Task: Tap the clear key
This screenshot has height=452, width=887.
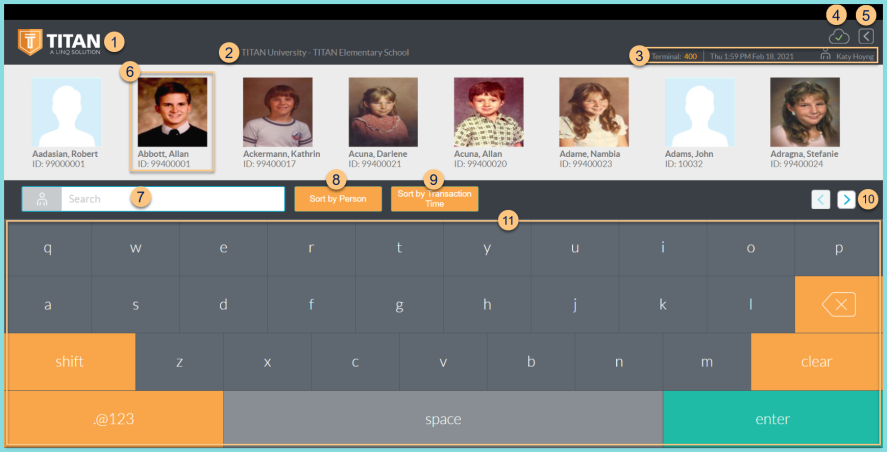Action: click(x=816, y=362)
